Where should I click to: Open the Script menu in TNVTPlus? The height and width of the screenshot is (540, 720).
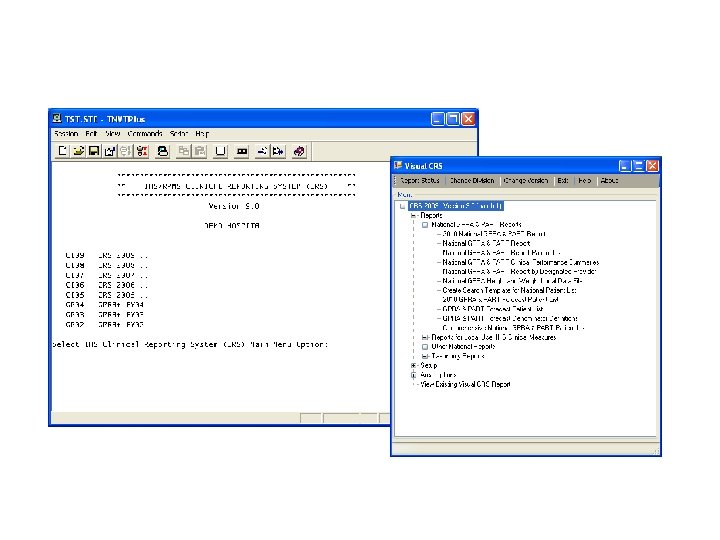tap(179, 134)
